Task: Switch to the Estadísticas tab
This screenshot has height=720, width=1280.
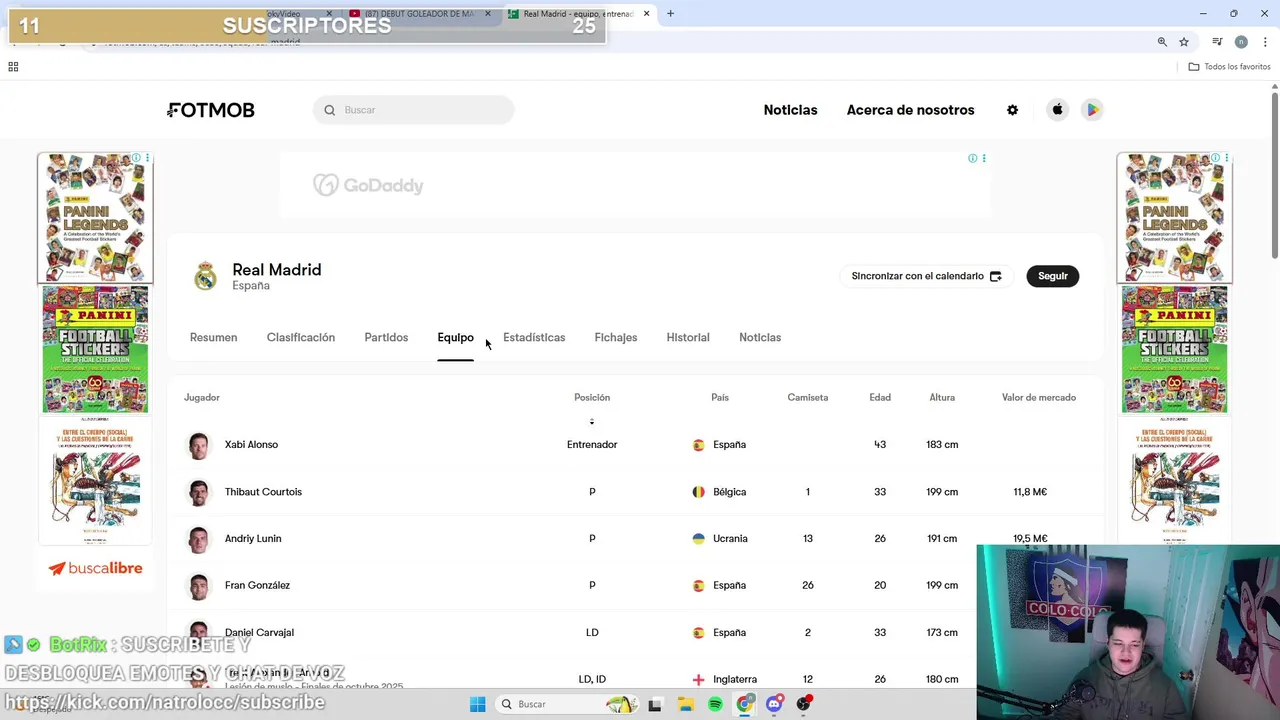Action: point(534,338)
